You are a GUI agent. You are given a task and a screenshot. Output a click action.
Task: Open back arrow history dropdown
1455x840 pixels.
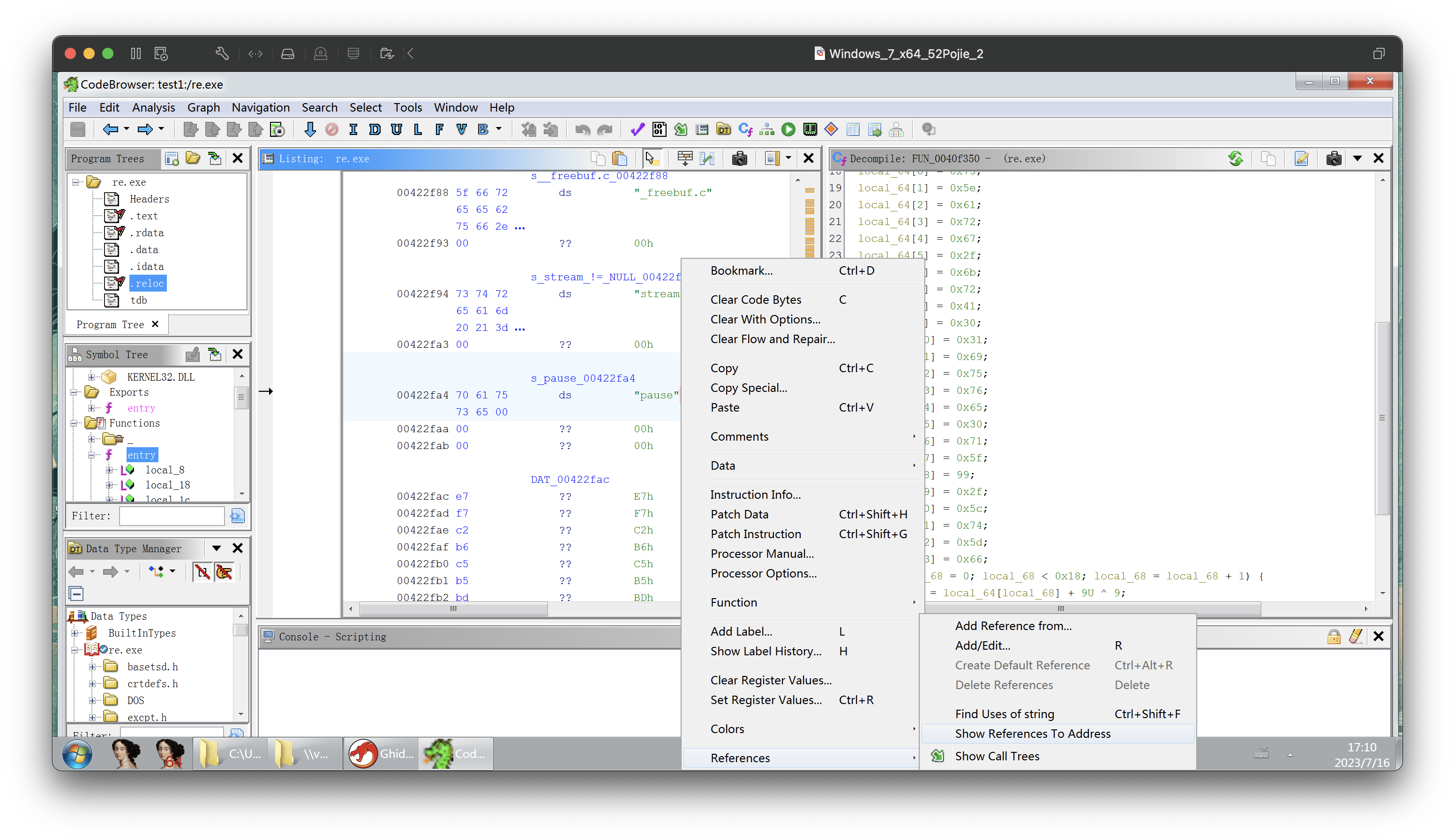[x=127, y=130]
